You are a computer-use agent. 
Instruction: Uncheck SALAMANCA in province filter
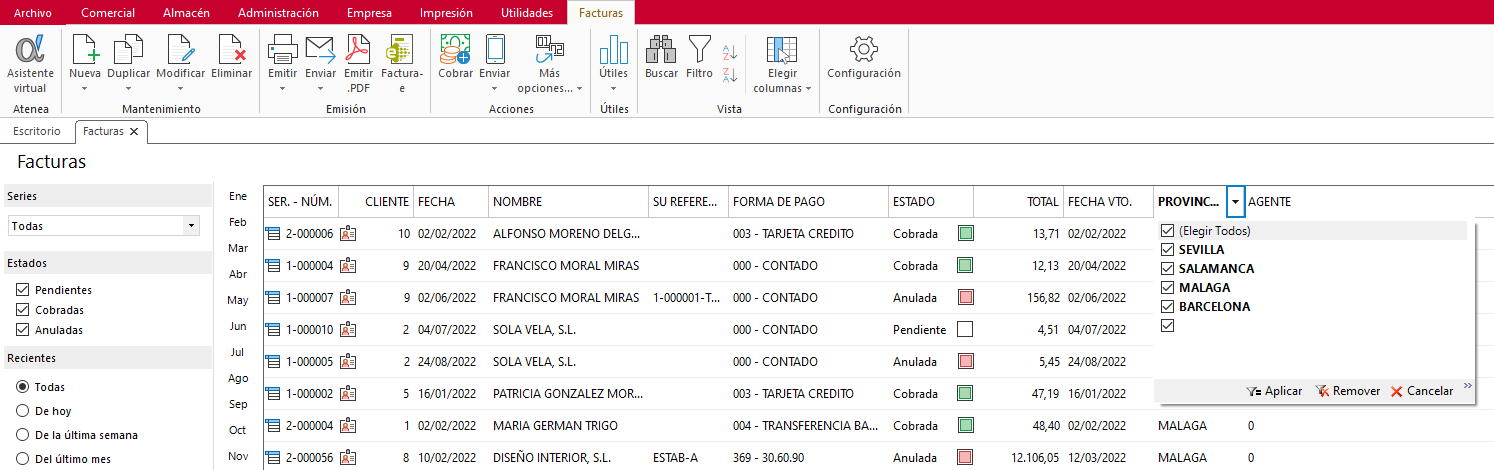1166,269
